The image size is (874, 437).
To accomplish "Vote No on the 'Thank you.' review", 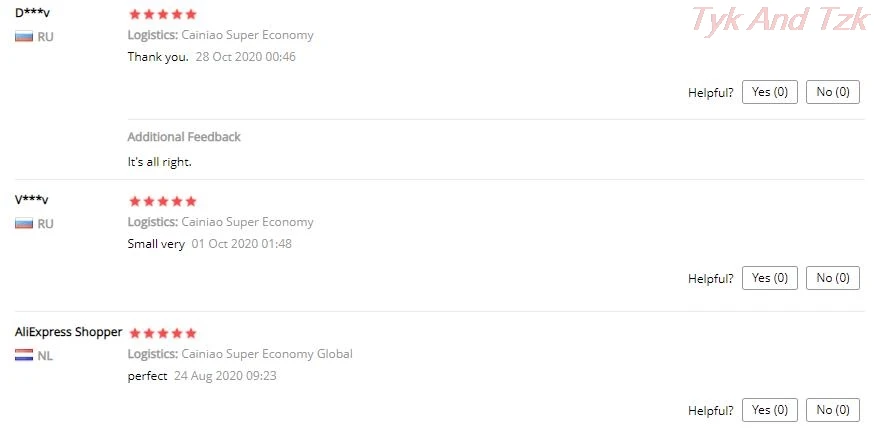I will click(833, 92).
